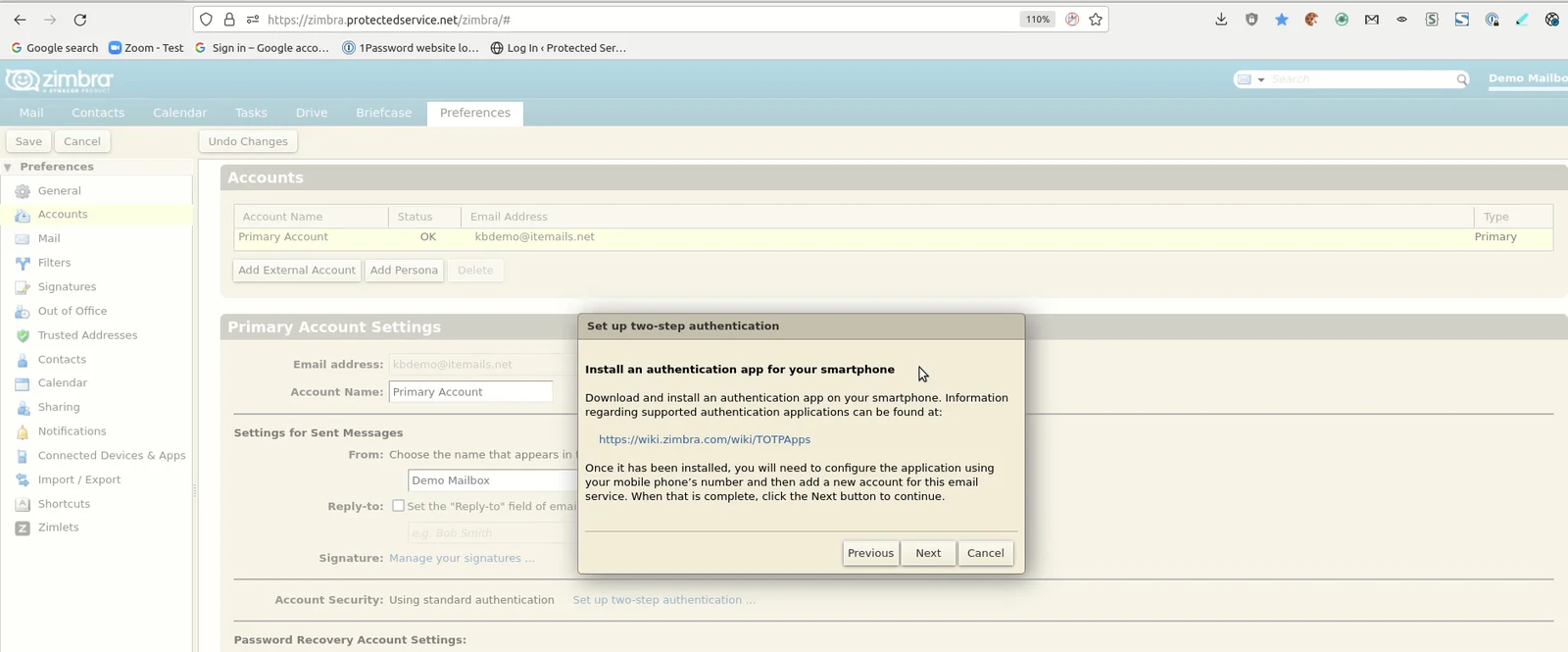
Task: Open browser downloads icon
Action: 1221,20
